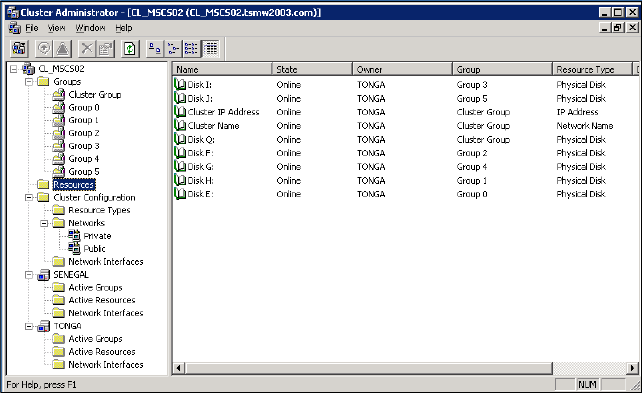This screenshot has height=393, width=642.
Task: Collapse the CL_MSCS02 root node
Action: tap(14, 69)
